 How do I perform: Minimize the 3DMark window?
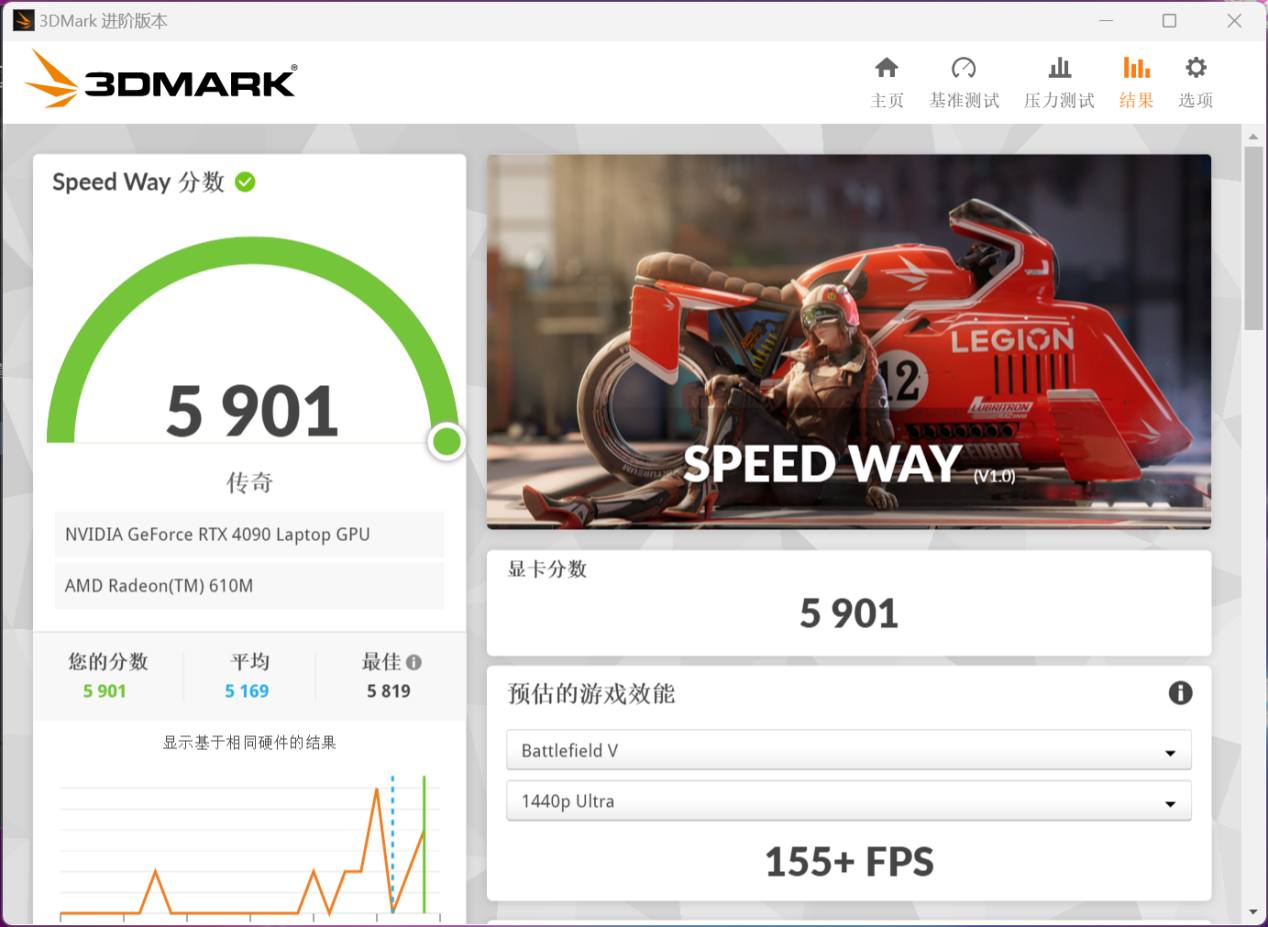pos(1105,20)
